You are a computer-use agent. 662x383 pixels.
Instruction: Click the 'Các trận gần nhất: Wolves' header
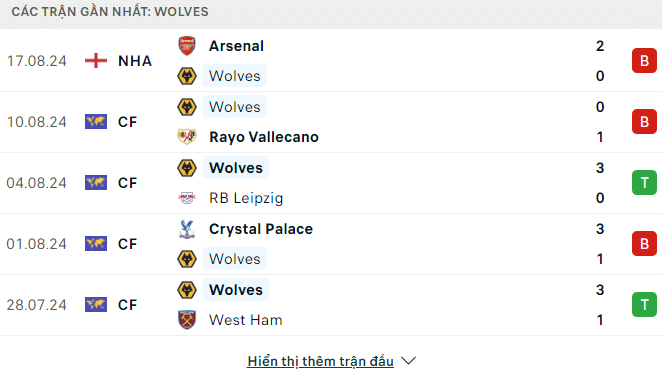[x=110, y=11]
